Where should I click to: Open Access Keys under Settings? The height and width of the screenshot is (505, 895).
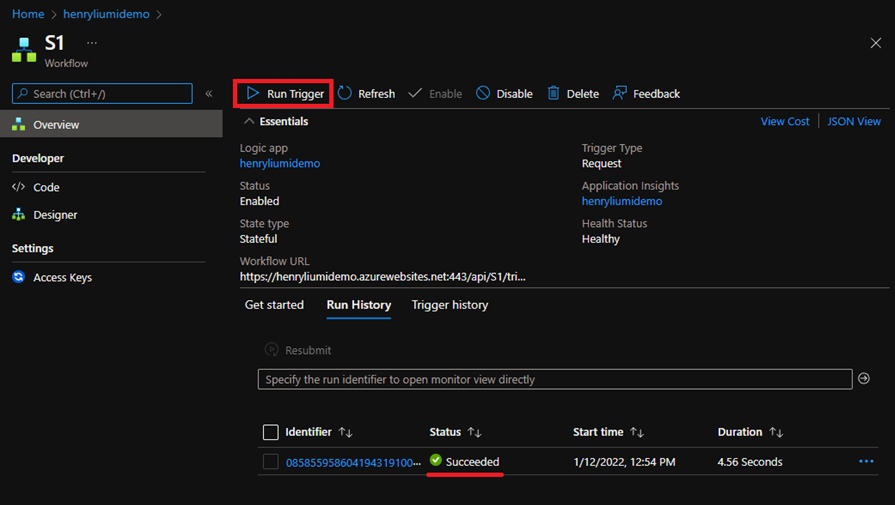click(62, 277)
